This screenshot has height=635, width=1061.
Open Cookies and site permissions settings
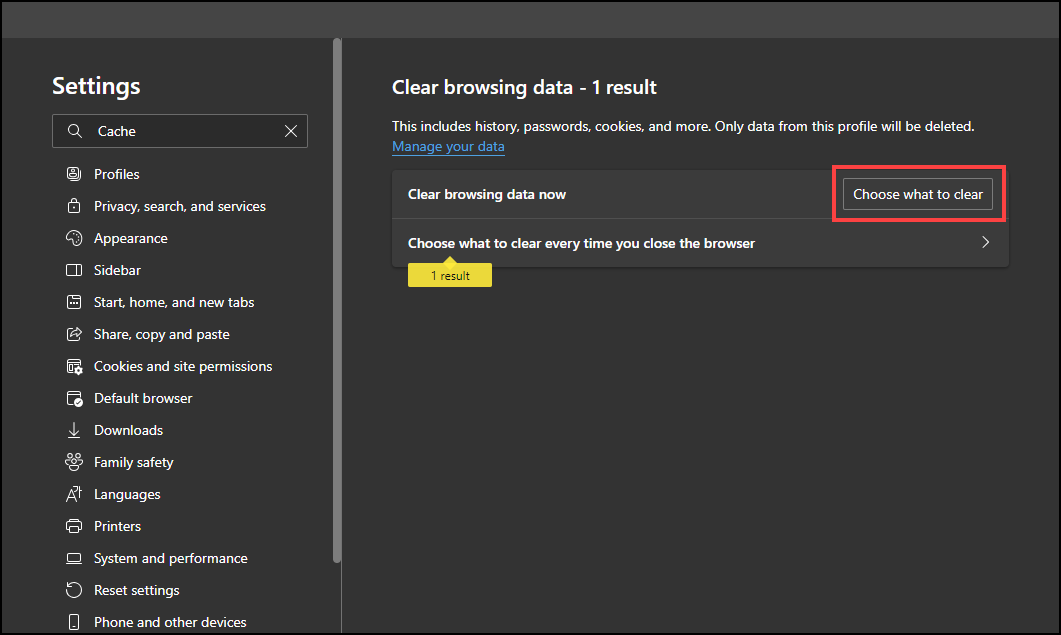tap(182, 366)
